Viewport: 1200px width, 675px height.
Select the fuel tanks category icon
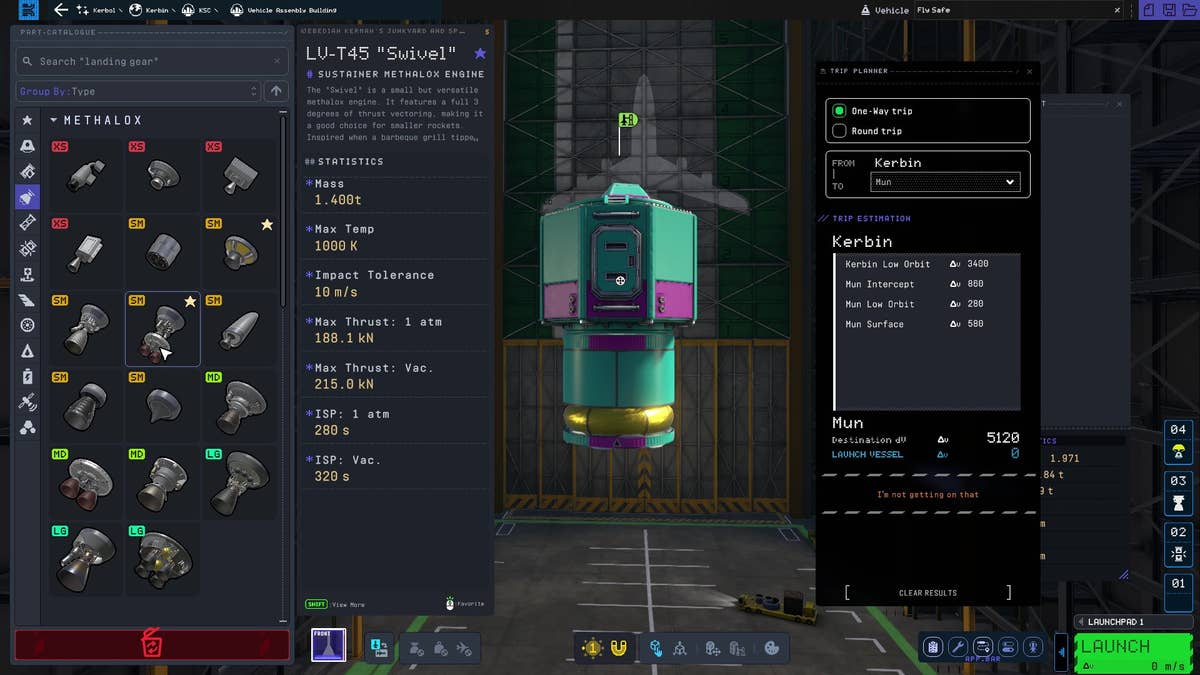pyautogui.click(x=27, y=172)
